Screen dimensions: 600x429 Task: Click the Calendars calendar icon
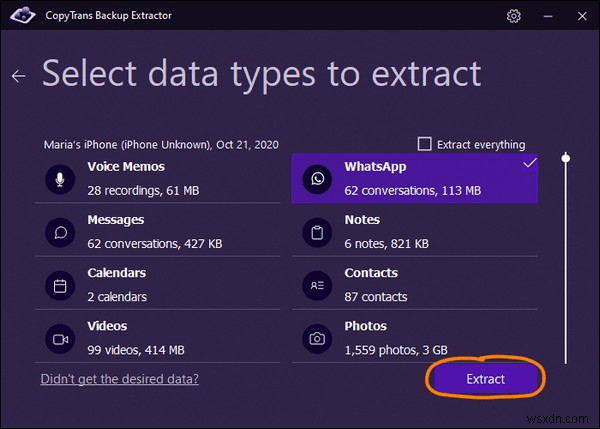(60, 285)
